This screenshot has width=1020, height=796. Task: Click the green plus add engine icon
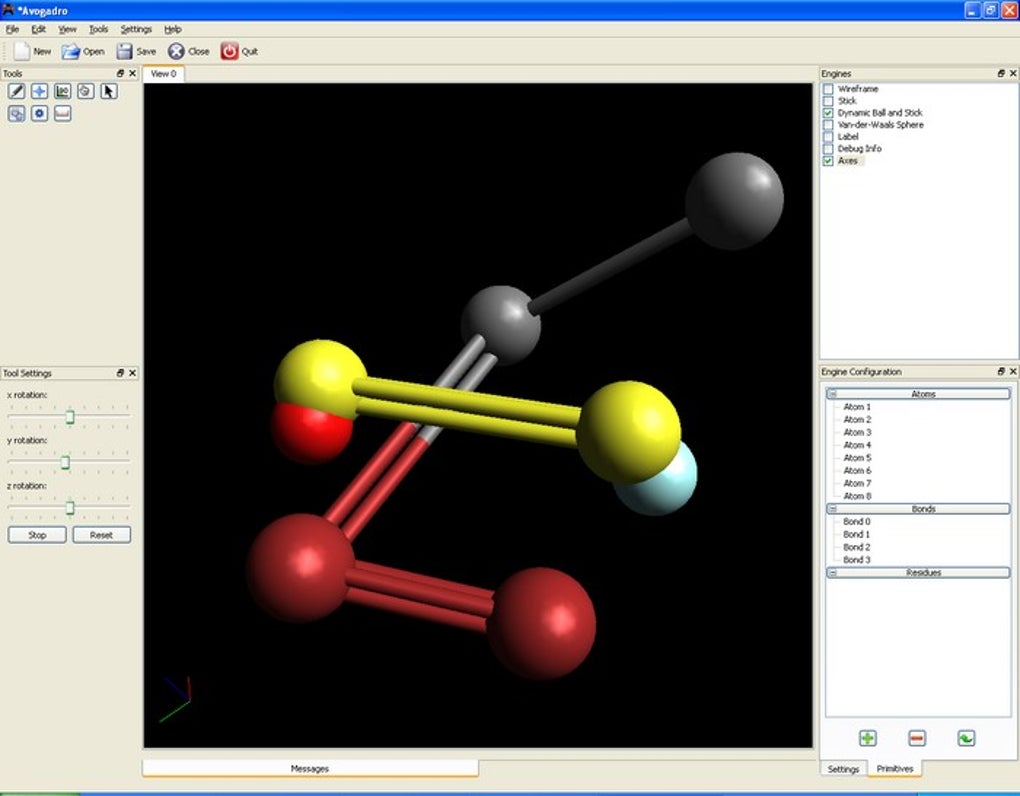click(x=867, y=738)
